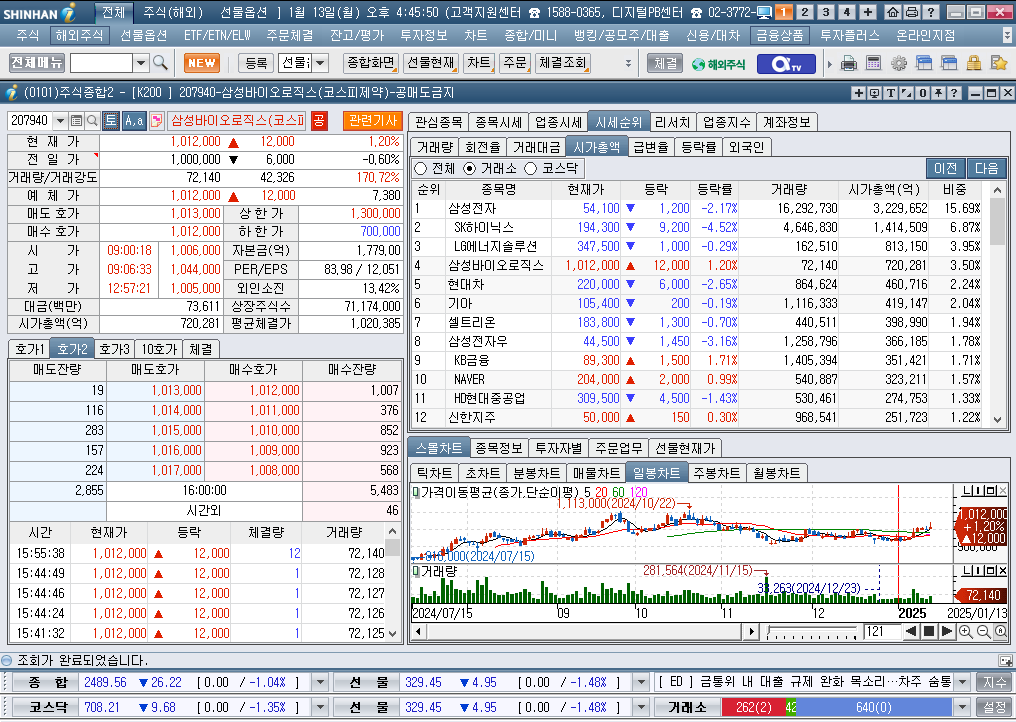Image resolution: width=1016 pixels, height=722 pixels.
Task: Open the alpha TV button
Action: 786,64
